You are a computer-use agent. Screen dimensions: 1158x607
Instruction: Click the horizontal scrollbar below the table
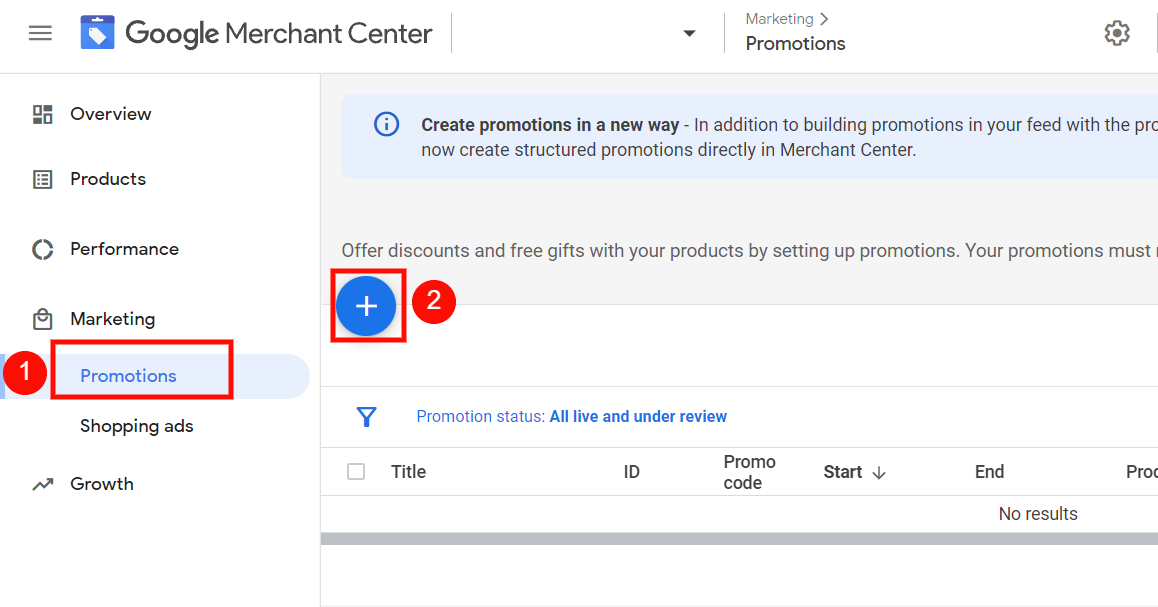tap(739, 539)
